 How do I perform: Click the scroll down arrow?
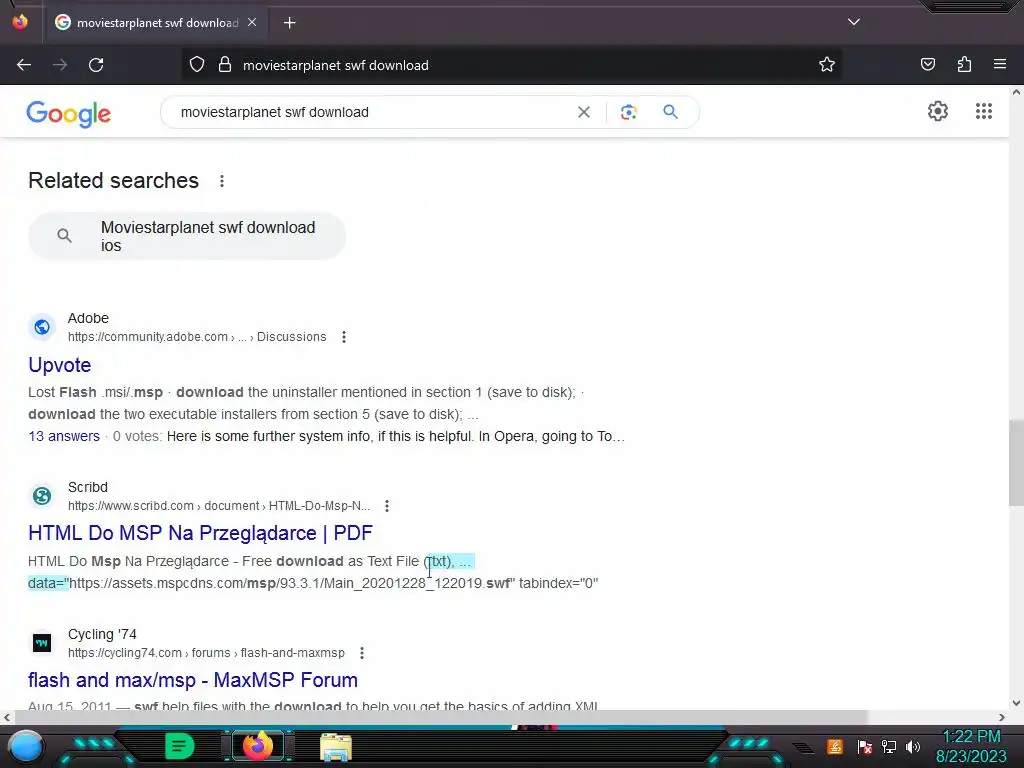pos(1016,703)
